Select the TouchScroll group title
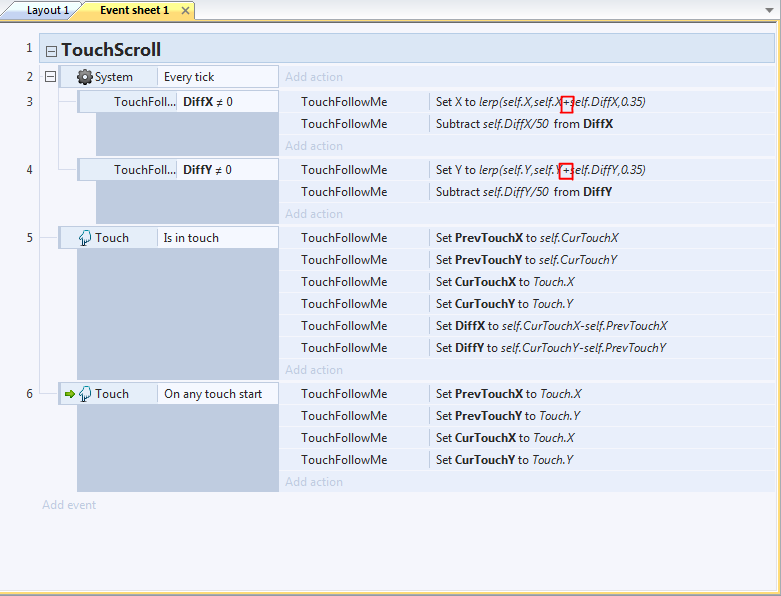 pos(111,50)
